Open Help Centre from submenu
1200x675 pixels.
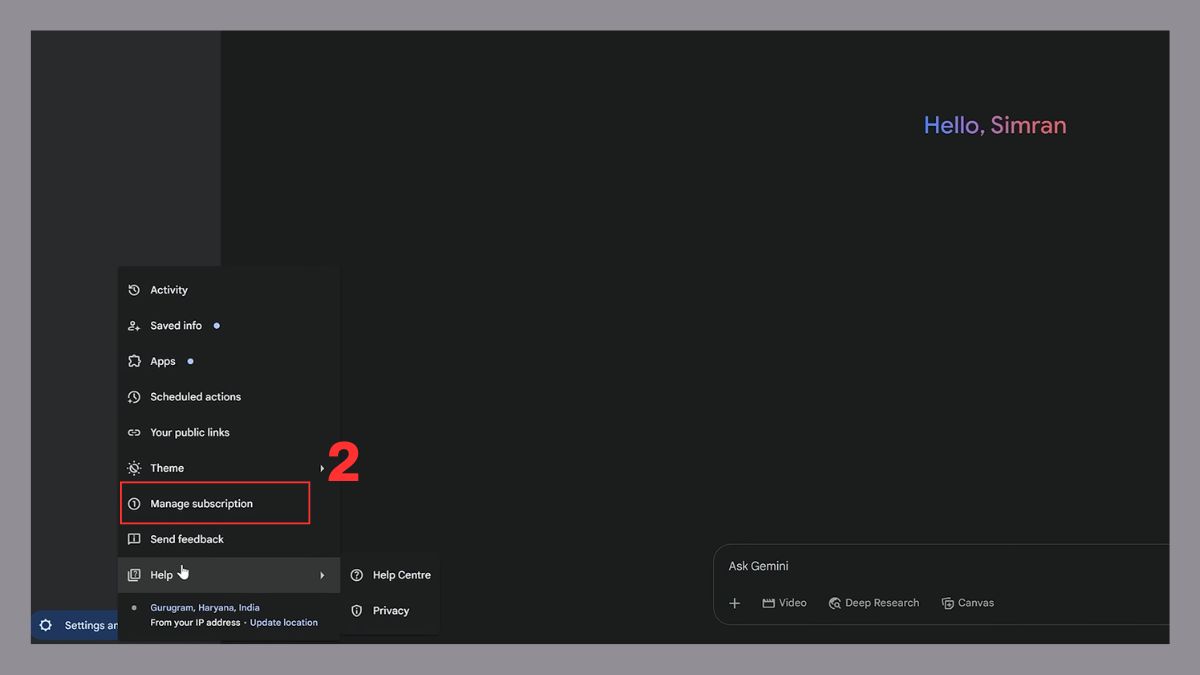[390, 575]
